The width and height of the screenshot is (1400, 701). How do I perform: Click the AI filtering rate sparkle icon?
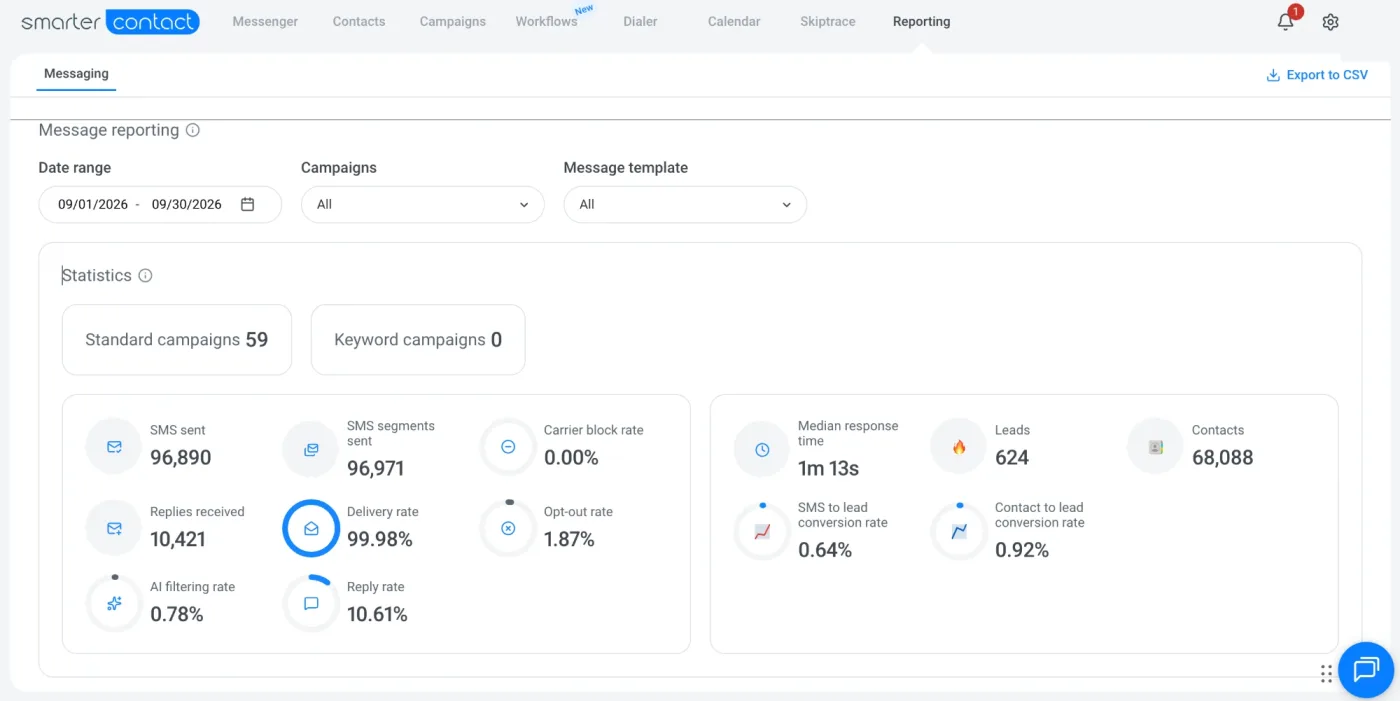(114, 604)
